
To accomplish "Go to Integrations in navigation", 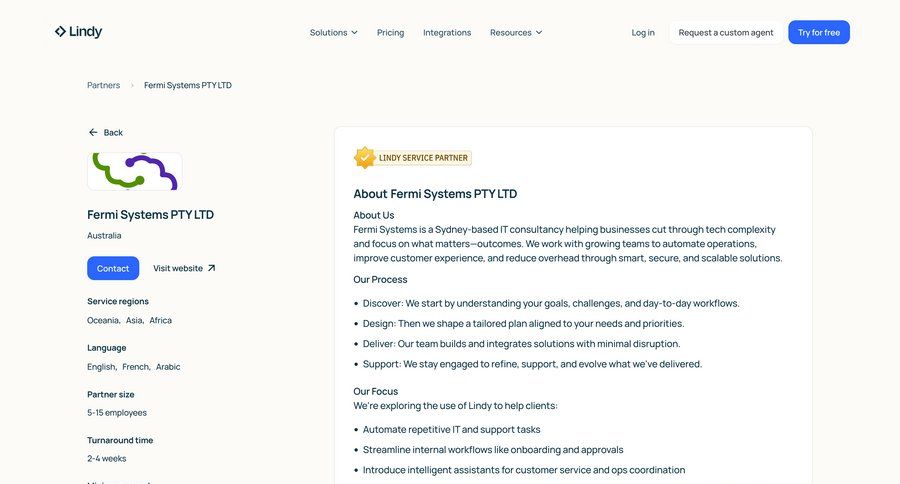I will coord(447,33).
